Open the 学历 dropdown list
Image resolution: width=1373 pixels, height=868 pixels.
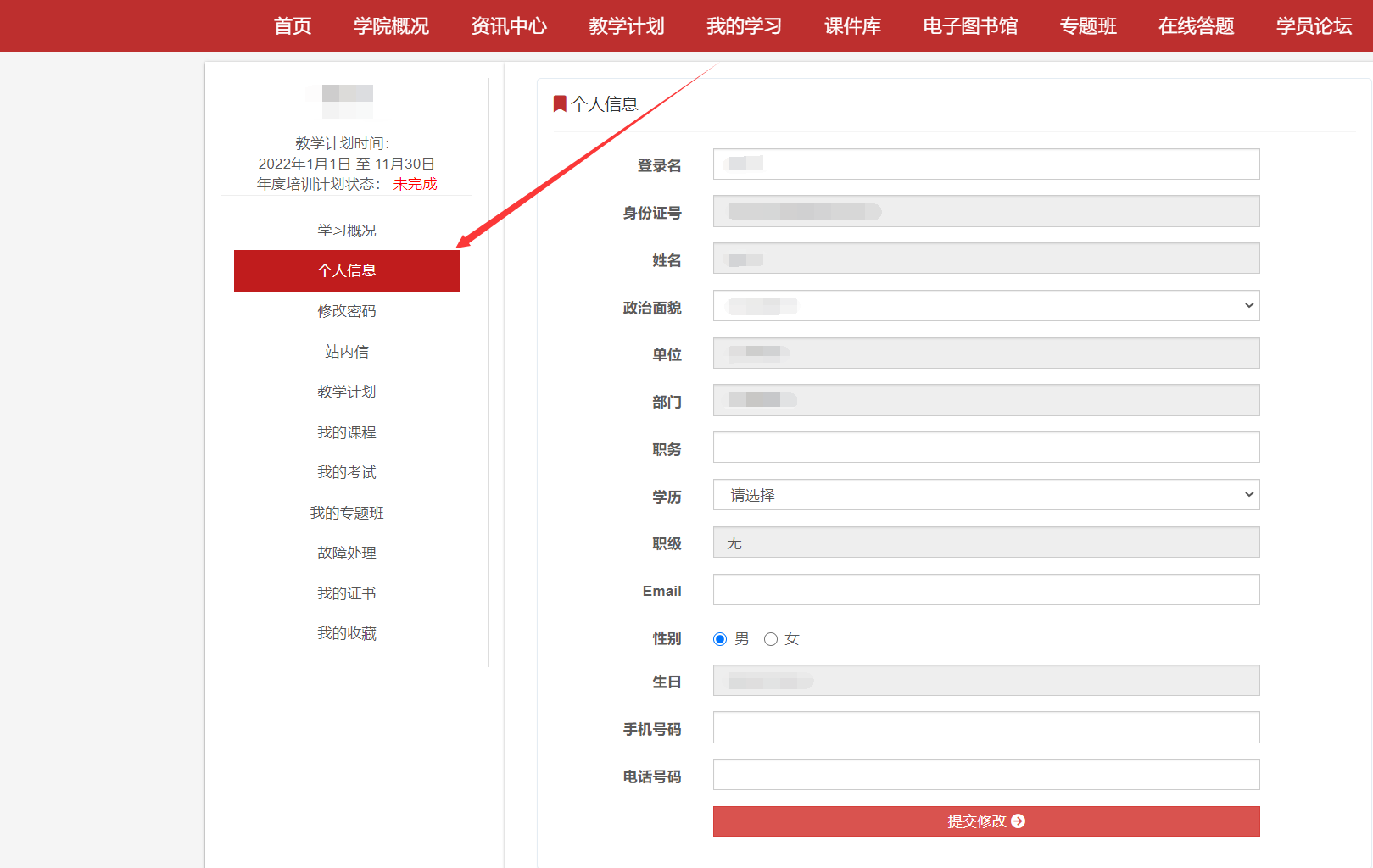(x=985, y=495)
